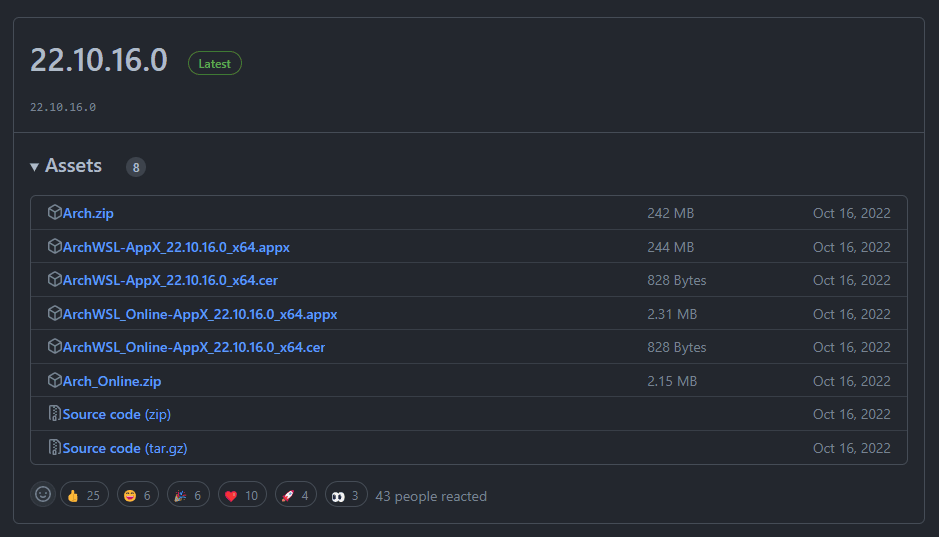Click the package icon beside ArchWSL_Online-AppX_22.10.16.0_x64.appx
Viewport: 939px width, 537px height.
tap(55, 314)
